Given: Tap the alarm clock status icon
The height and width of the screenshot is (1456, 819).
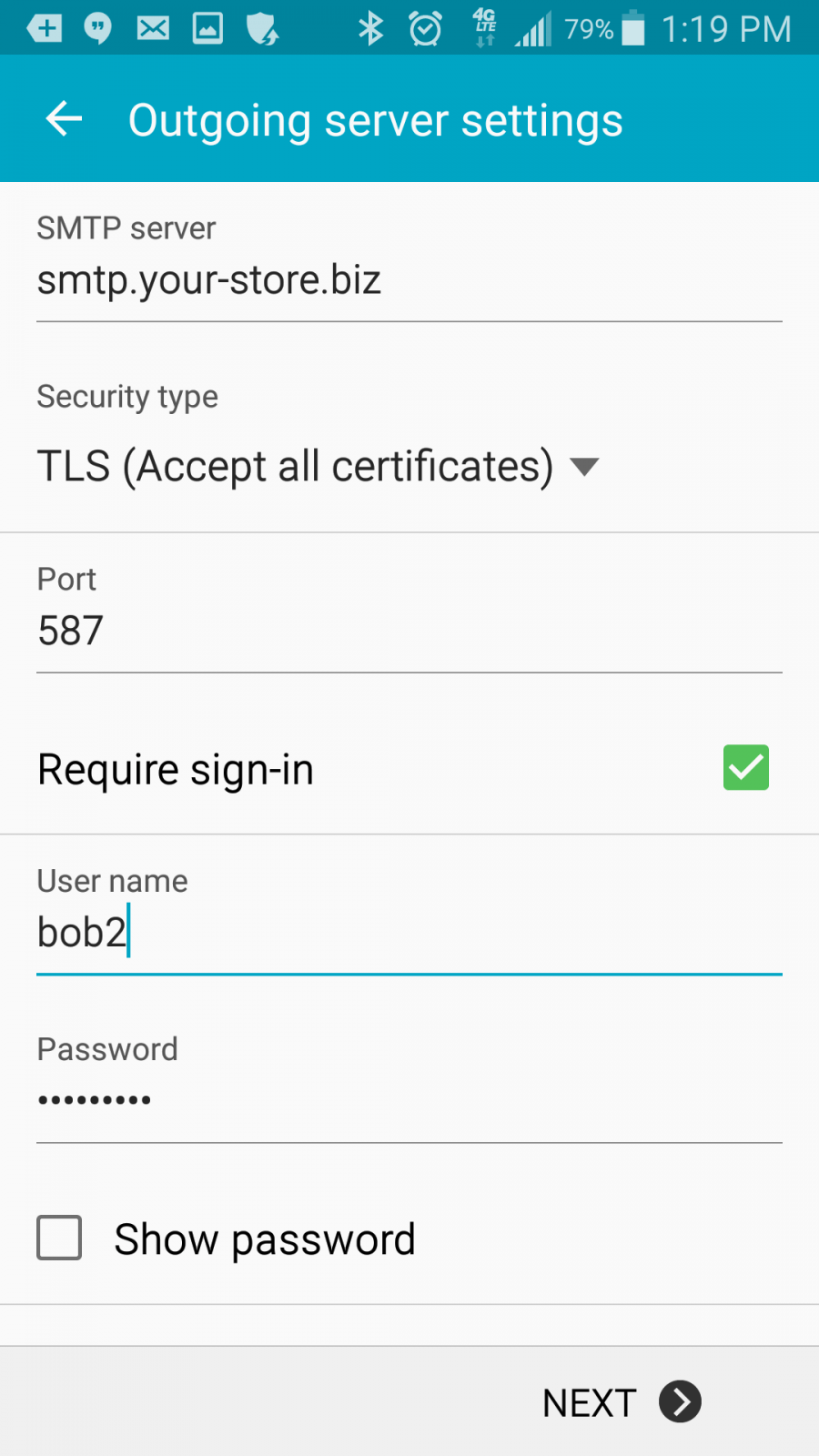Looking at the screenshot, I should [425, 29].
